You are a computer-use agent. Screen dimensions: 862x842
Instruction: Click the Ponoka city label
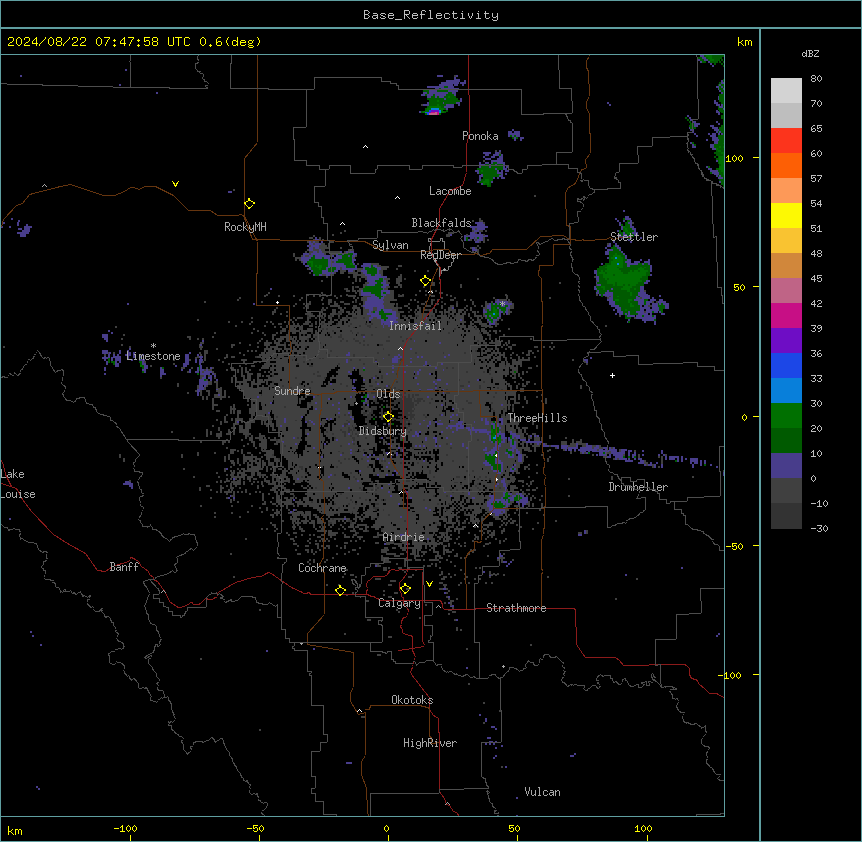pyautogui.click(x=480, y=136)
